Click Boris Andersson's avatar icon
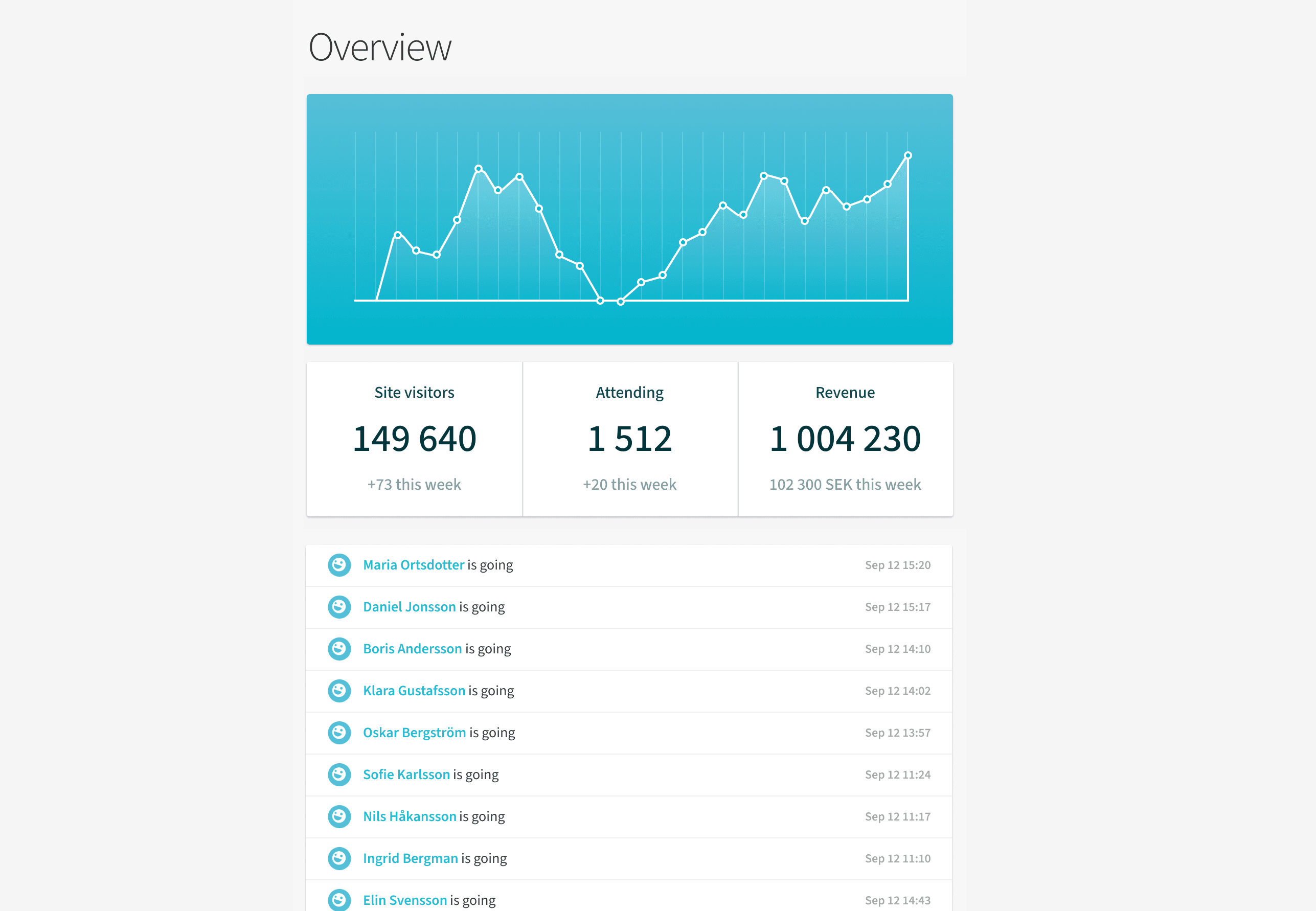 point(339,648)
